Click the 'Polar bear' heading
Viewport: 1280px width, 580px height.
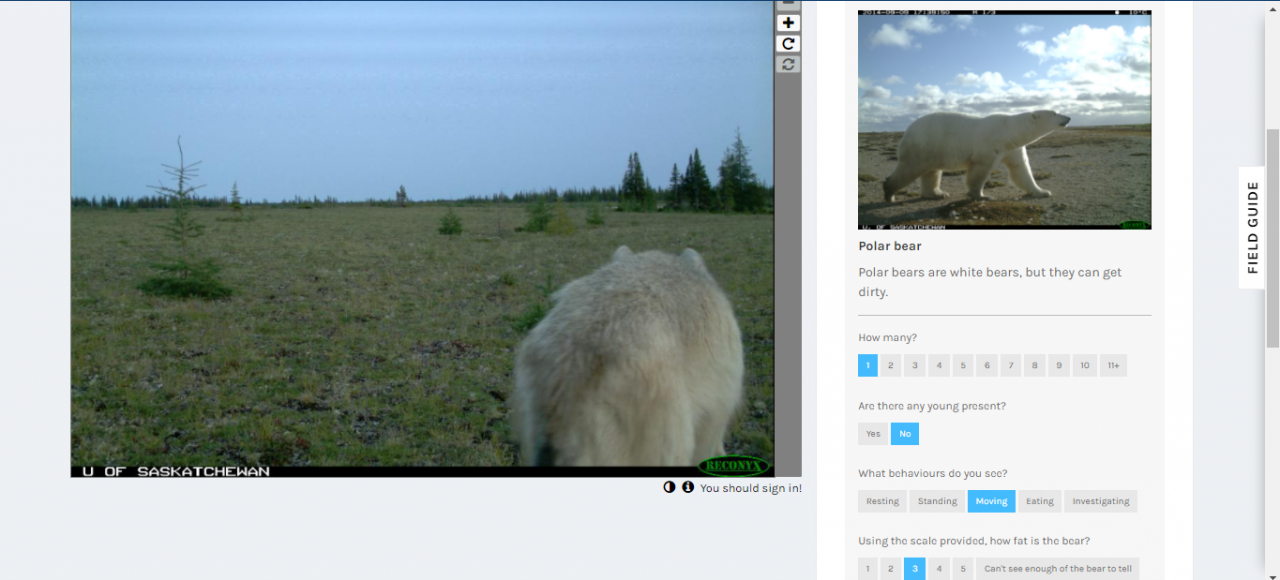tap(890, 246)
